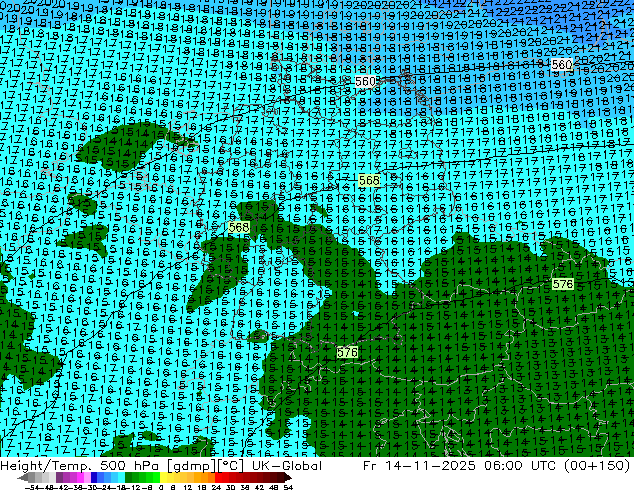Click the orange swatch in the color legend
This screenshot has height=490, width=634.
click(x=205, y=478)
